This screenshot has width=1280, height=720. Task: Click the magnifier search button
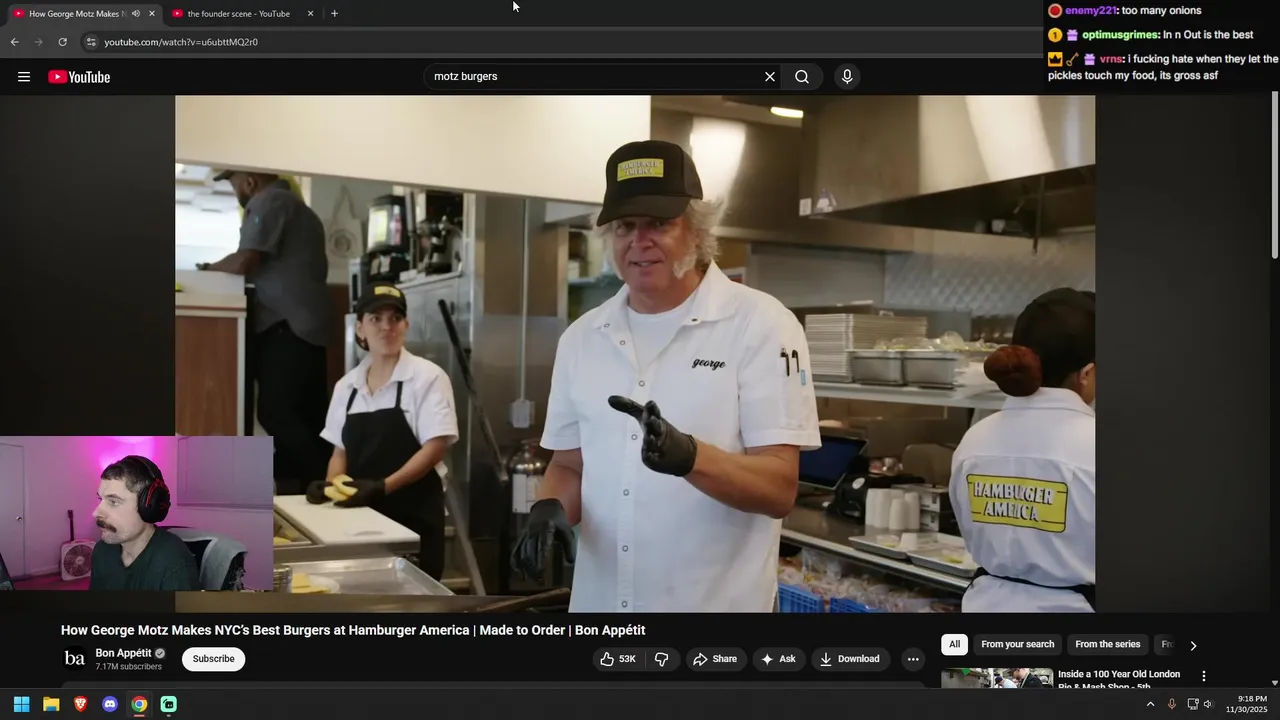802,77
